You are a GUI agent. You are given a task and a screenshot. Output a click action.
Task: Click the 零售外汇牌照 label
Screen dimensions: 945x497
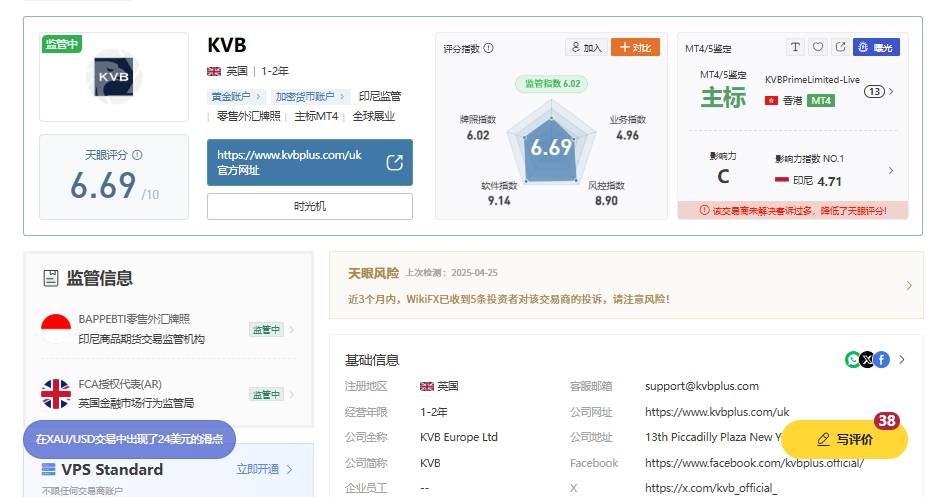(248, 116)
